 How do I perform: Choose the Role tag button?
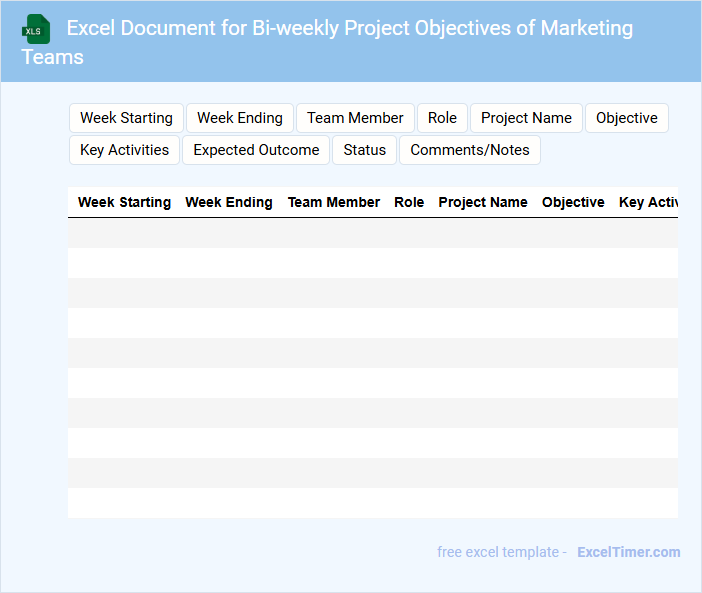click(x=442, y=118)
